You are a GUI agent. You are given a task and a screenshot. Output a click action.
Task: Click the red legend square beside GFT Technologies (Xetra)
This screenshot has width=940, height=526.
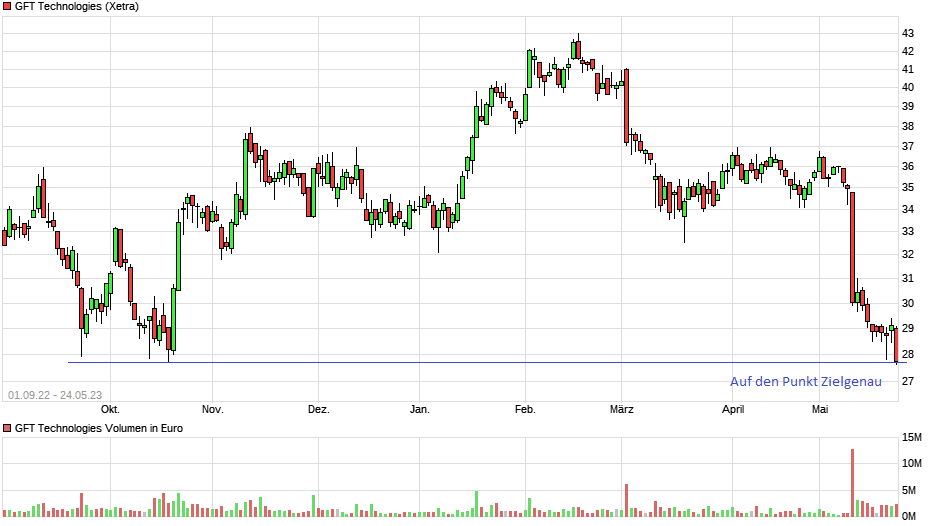(7, 7)
